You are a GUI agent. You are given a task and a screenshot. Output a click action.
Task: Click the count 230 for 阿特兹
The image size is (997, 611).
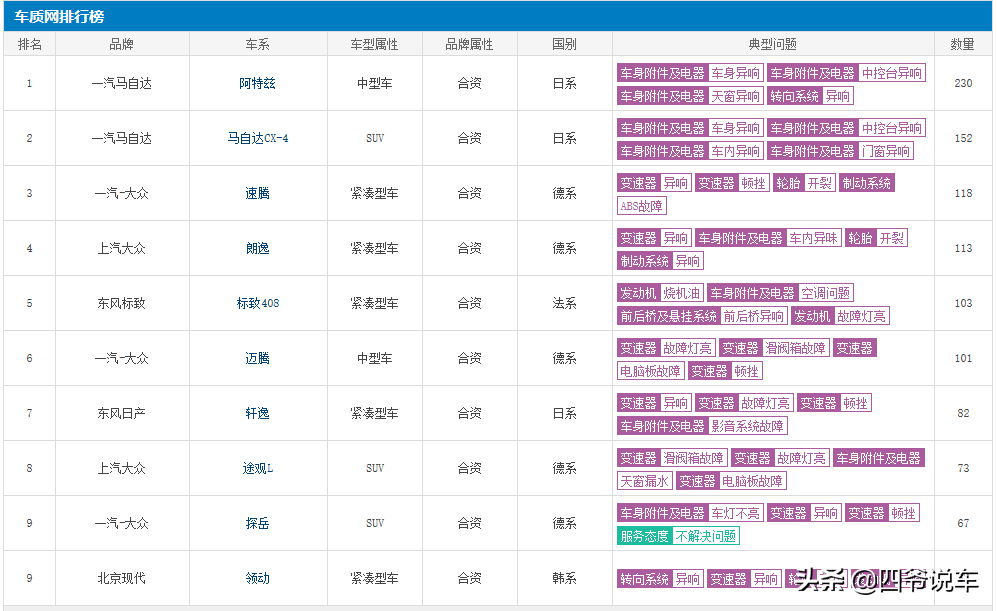[963, 83]
